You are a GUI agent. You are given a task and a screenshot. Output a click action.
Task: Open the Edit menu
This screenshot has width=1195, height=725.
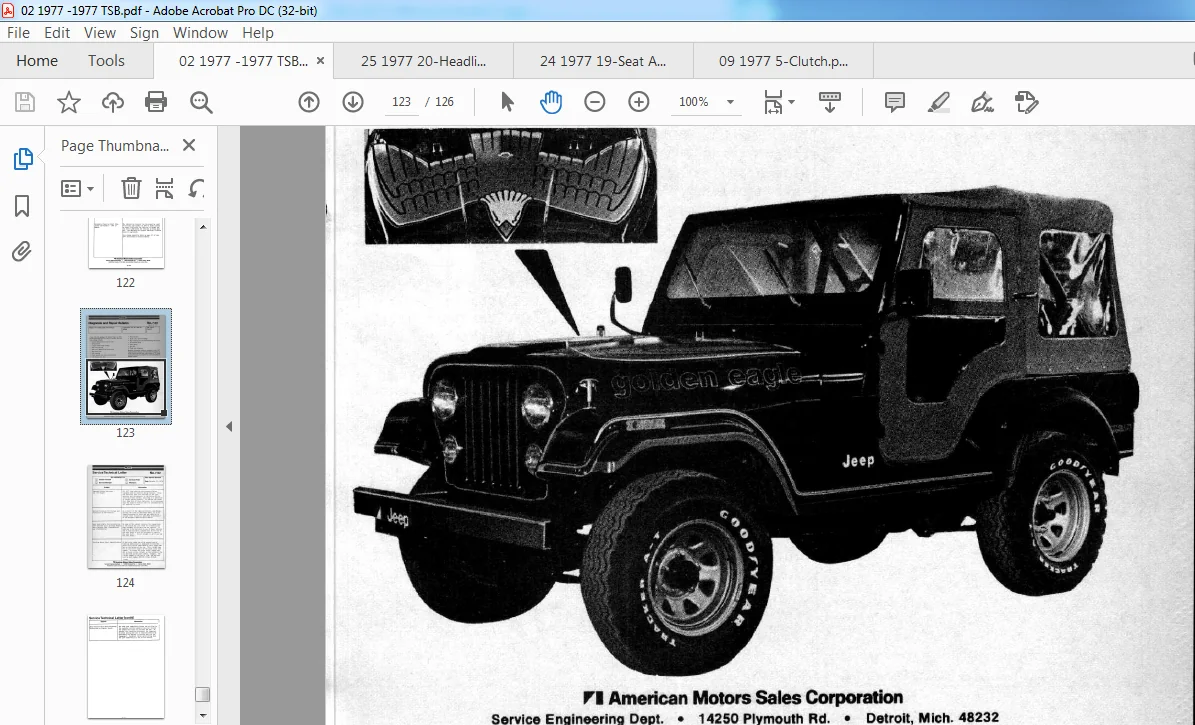(57, 33)
